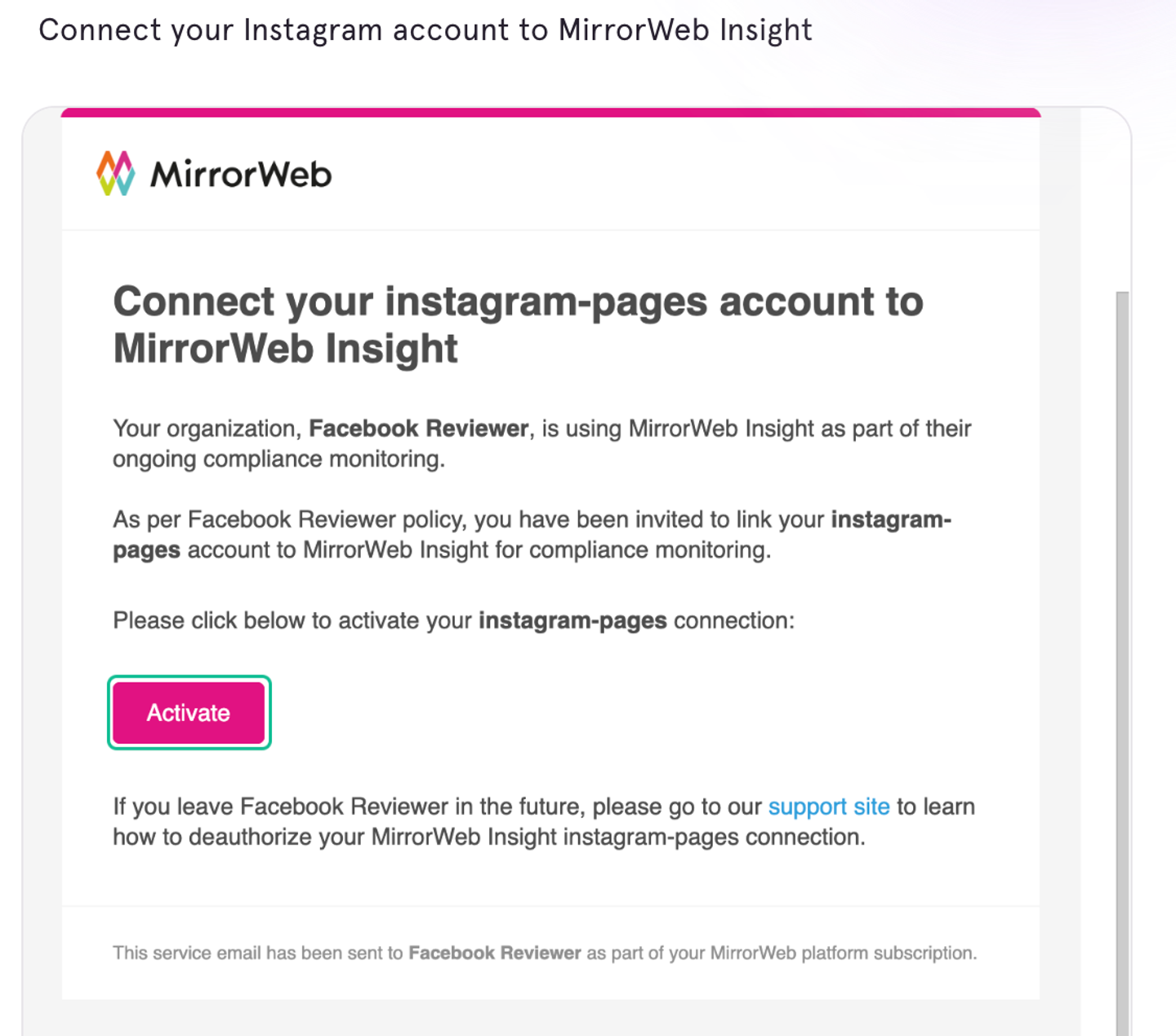Click the paragraph starting 'As per Facebook Reviewer policy'
The width and height of the screenshot is (1176, 1036).
[x=532, y=535]
